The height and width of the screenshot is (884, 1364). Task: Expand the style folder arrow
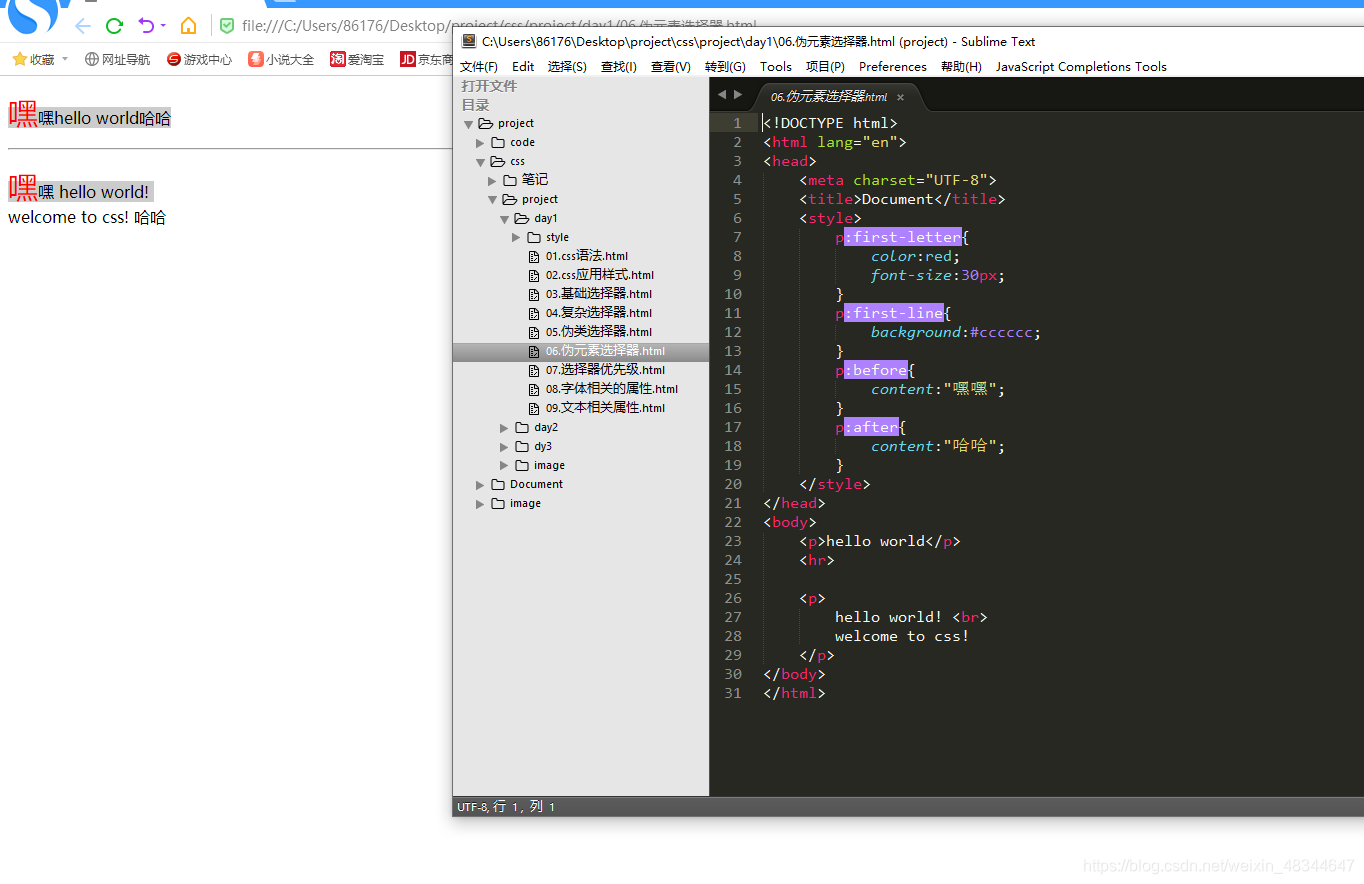pos(516,238)
